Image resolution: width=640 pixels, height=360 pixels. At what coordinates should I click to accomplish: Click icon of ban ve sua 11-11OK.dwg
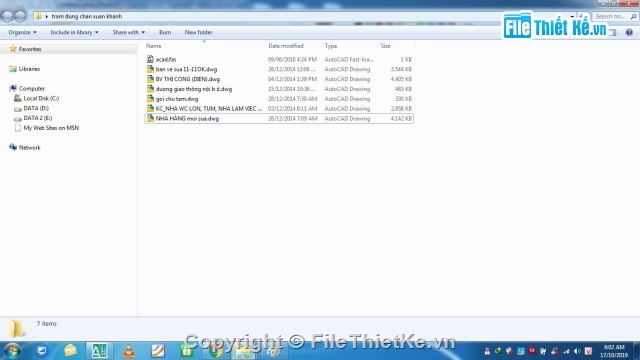150,69
